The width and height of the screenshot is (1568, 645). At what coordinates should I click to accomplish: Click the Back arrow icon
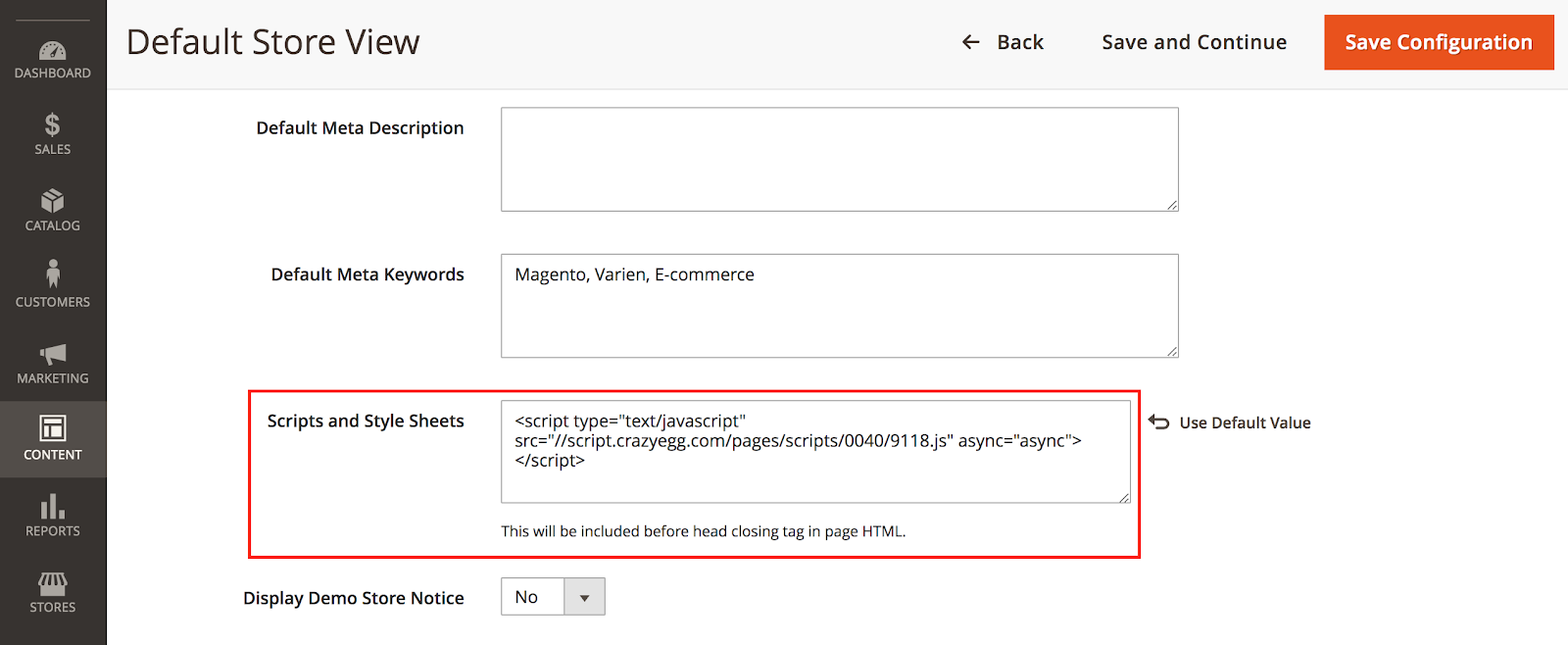(x=971, y=42)
